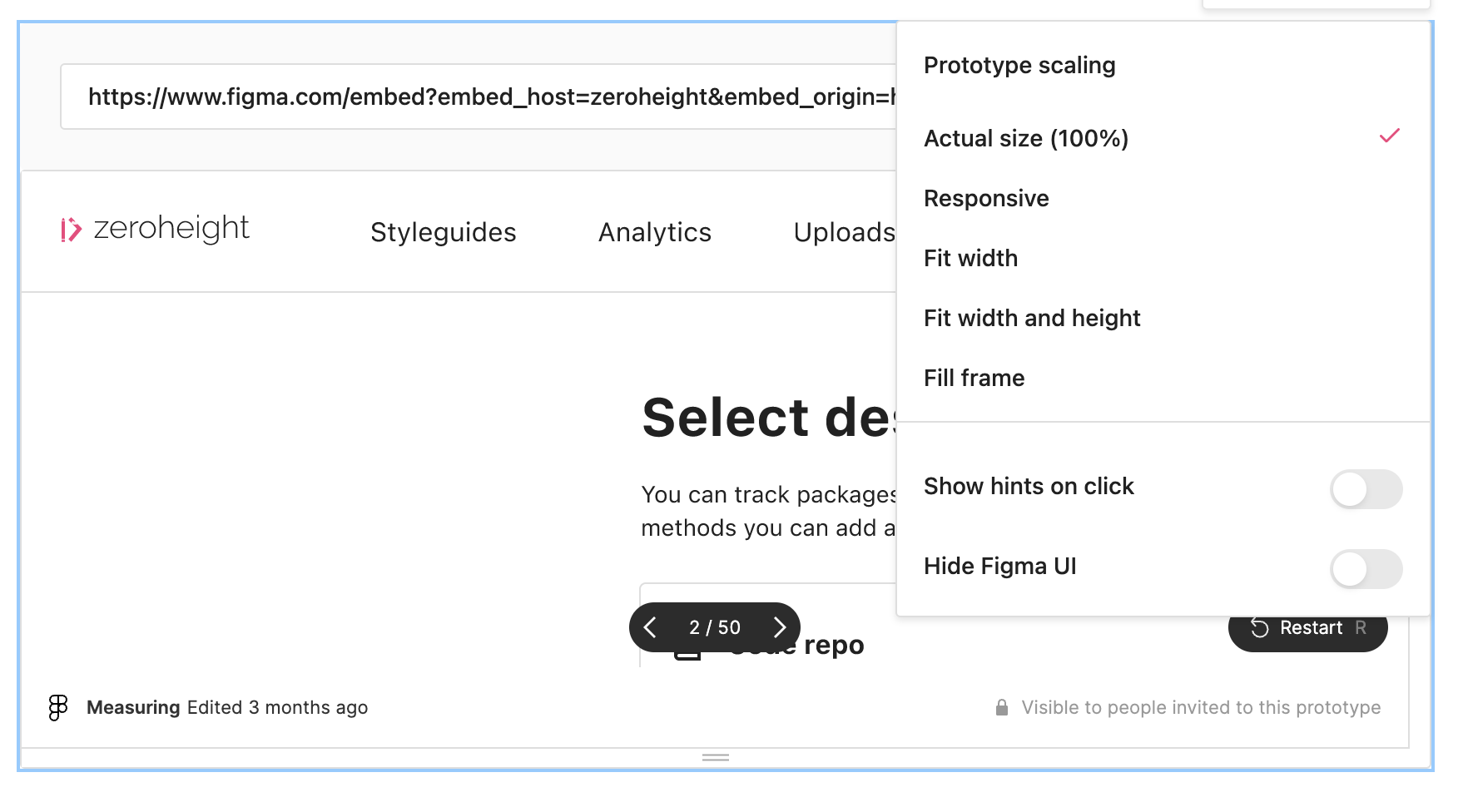The width and height of the screenshot is (1463, 812).
Task: Click the previous frame chevron
Action: point(651,626)
